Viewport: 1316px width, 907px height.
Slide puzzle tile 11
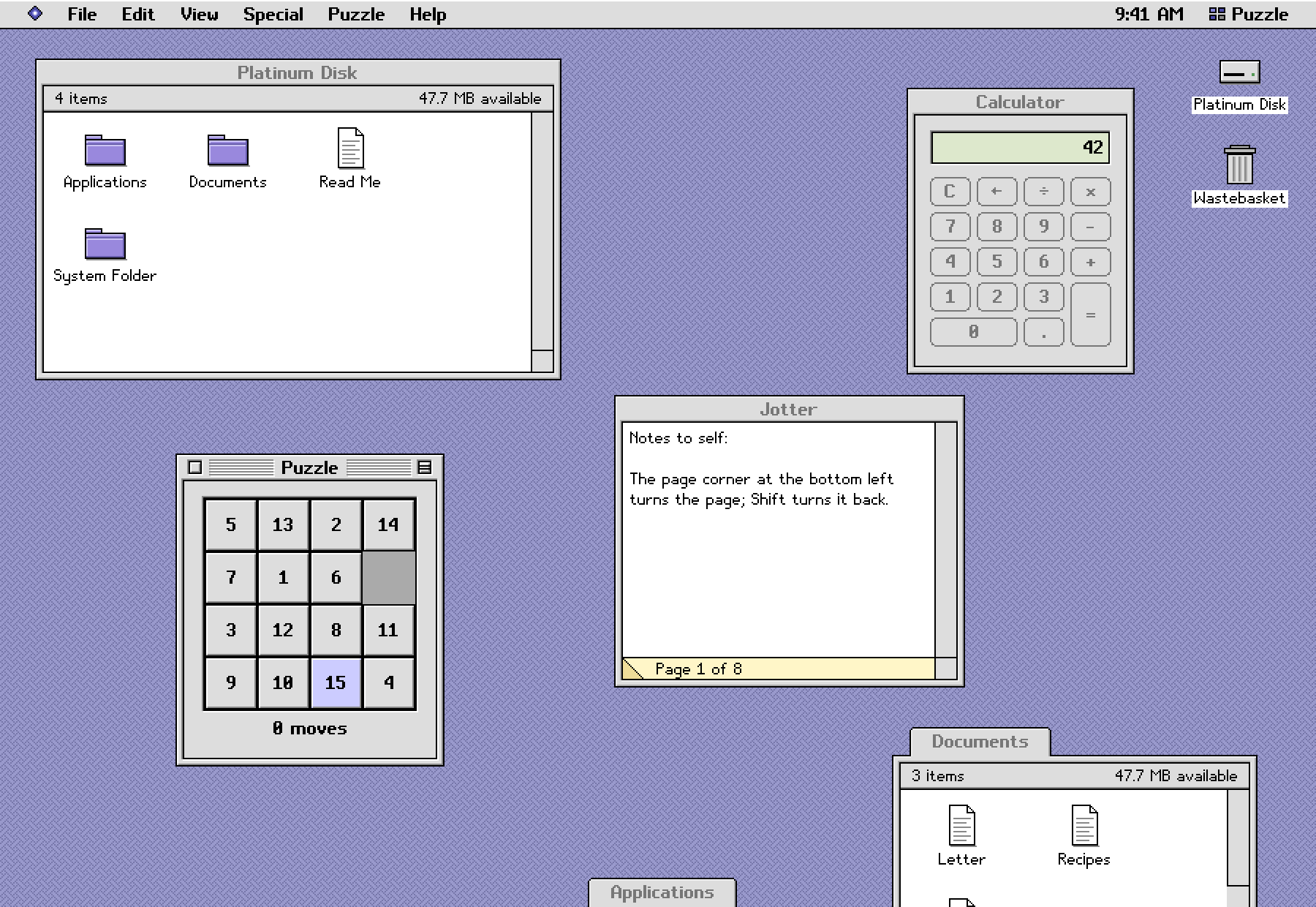(388, 630)
